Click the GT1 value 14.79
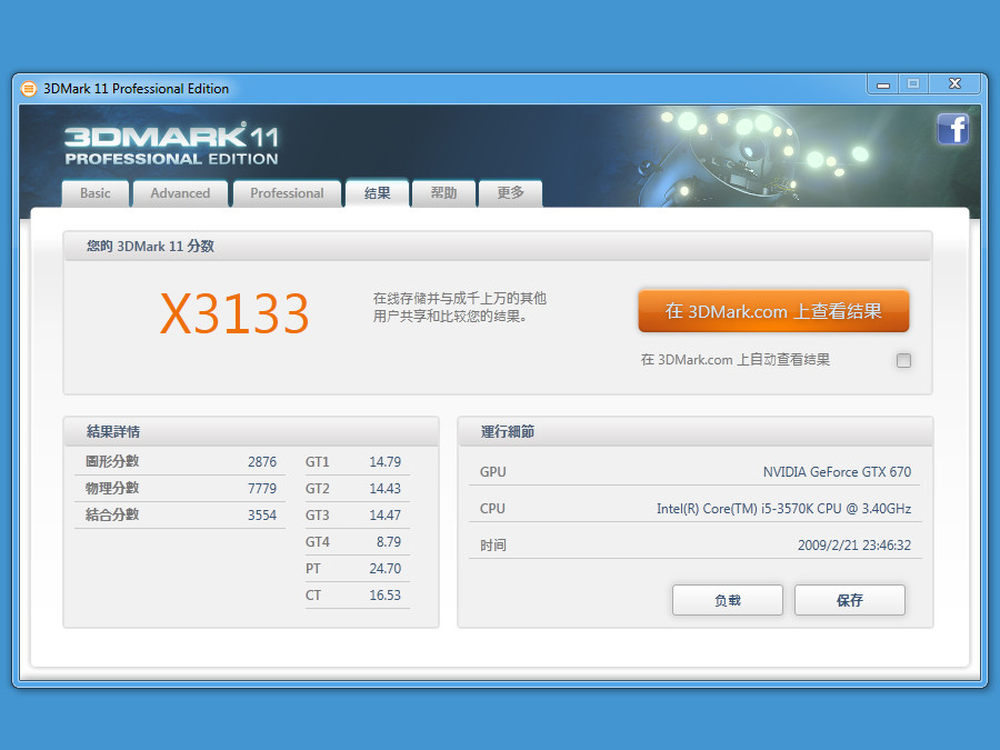This screenshot has height=750, width=1000. point(385,462)
